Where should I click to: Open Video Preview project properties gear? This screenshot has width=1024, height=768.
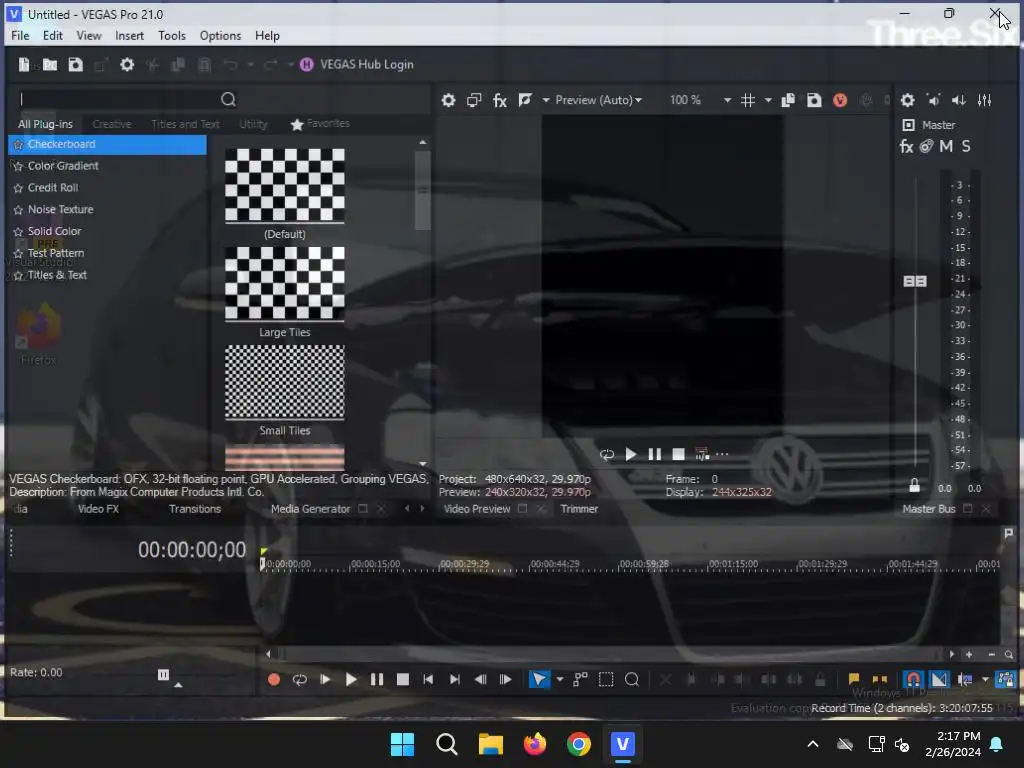[x=448, y=101]
